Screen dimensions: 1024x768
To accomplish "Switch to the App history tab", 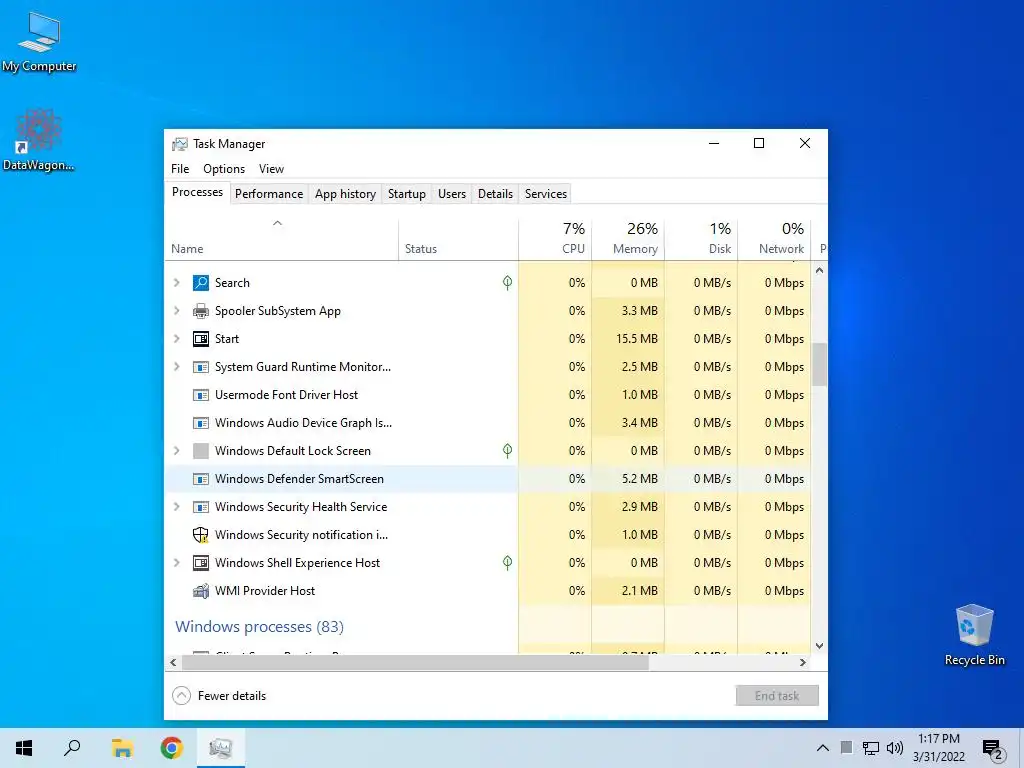I will tap(345, 194).
